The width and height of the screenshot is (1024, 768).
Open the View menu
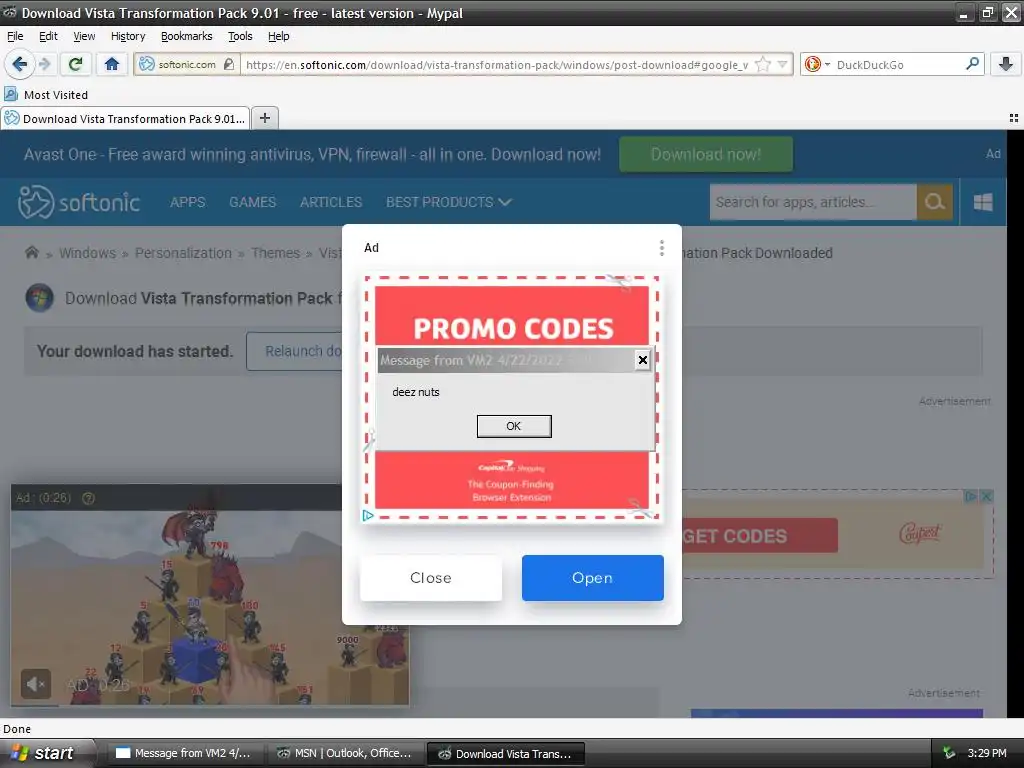(x=84, y=36)
